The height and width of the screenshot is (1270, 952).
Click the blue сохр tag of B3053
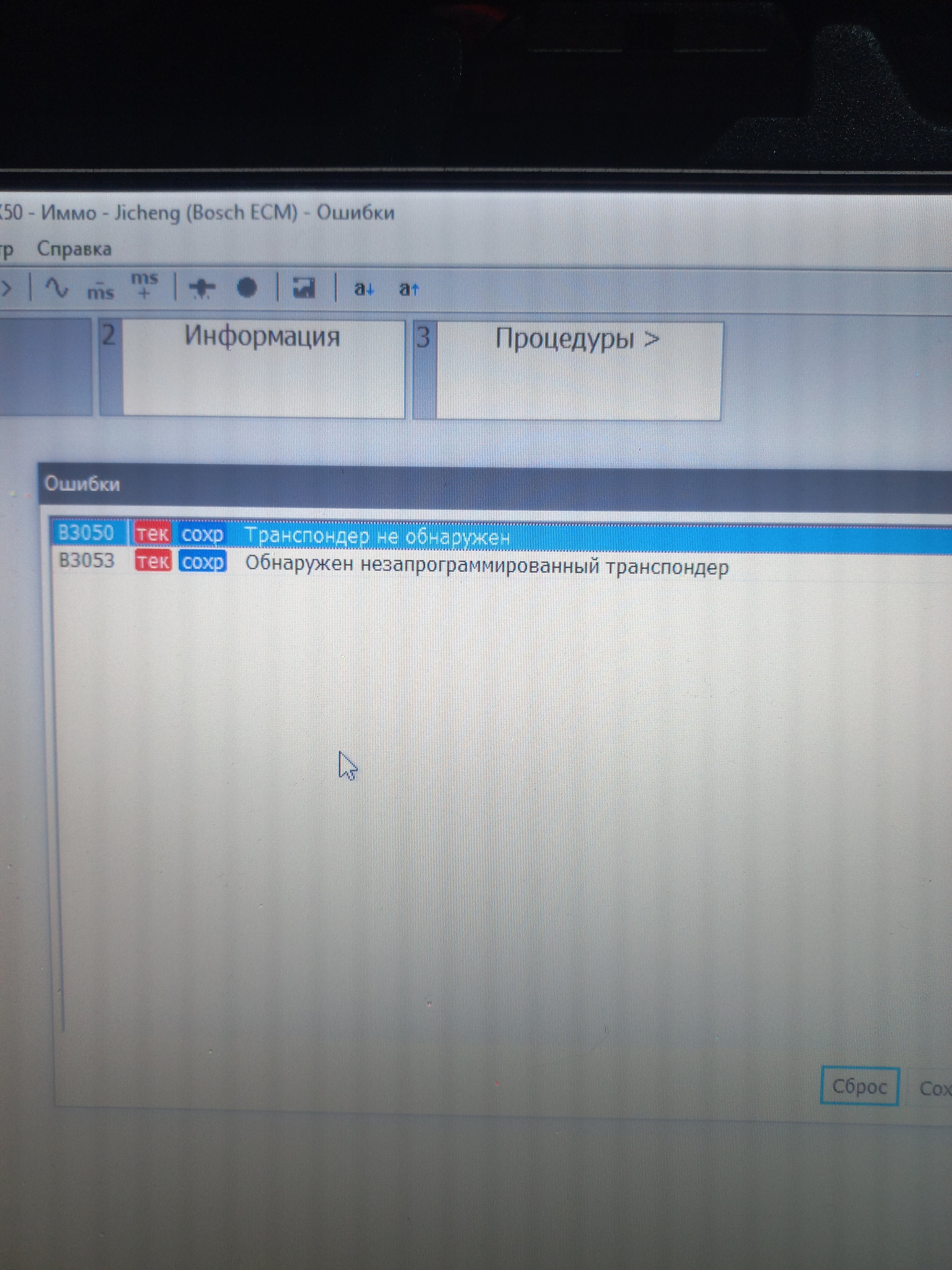(x=203, y=561)
